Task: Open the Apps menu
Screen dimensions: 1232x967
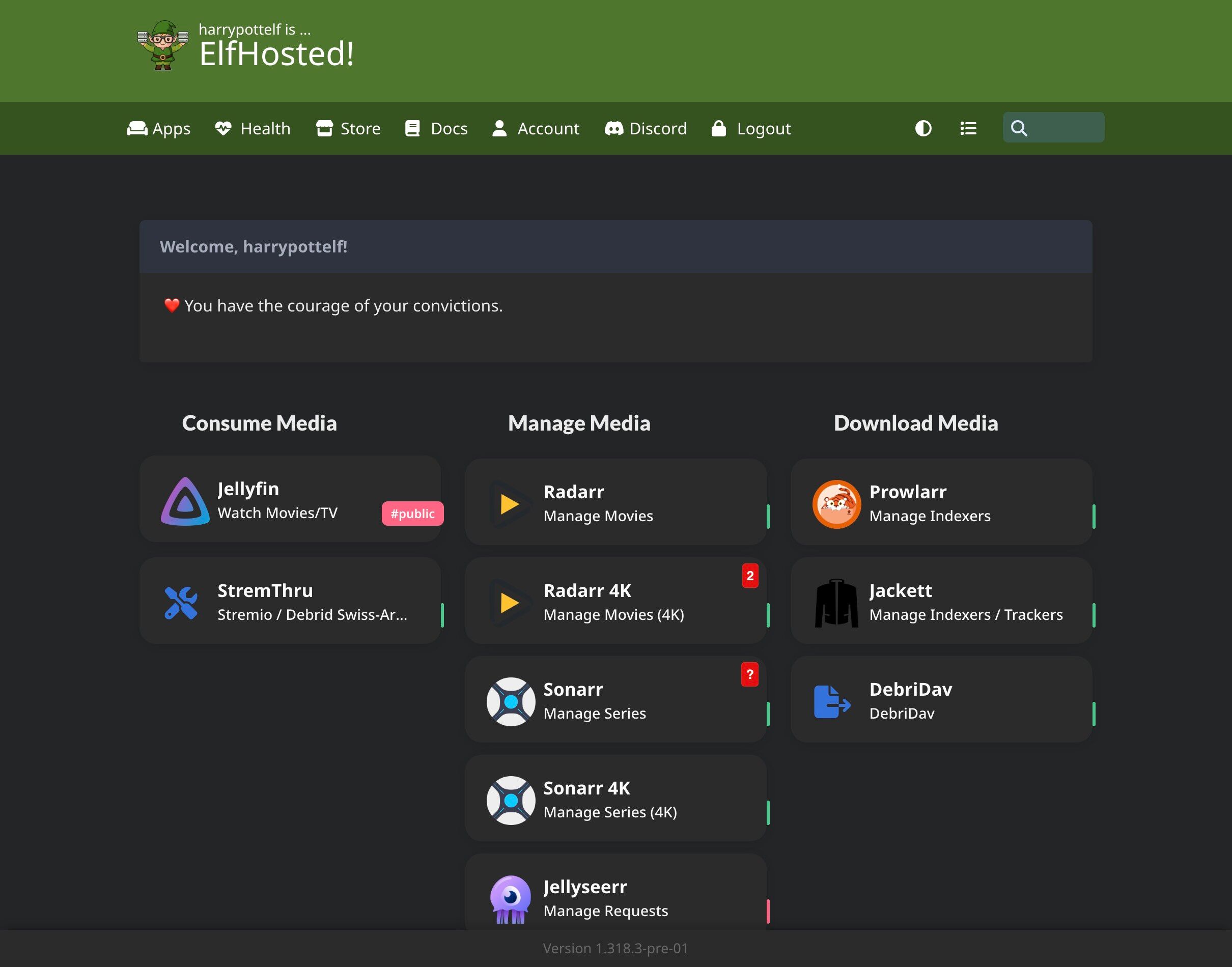Action: 158,129
